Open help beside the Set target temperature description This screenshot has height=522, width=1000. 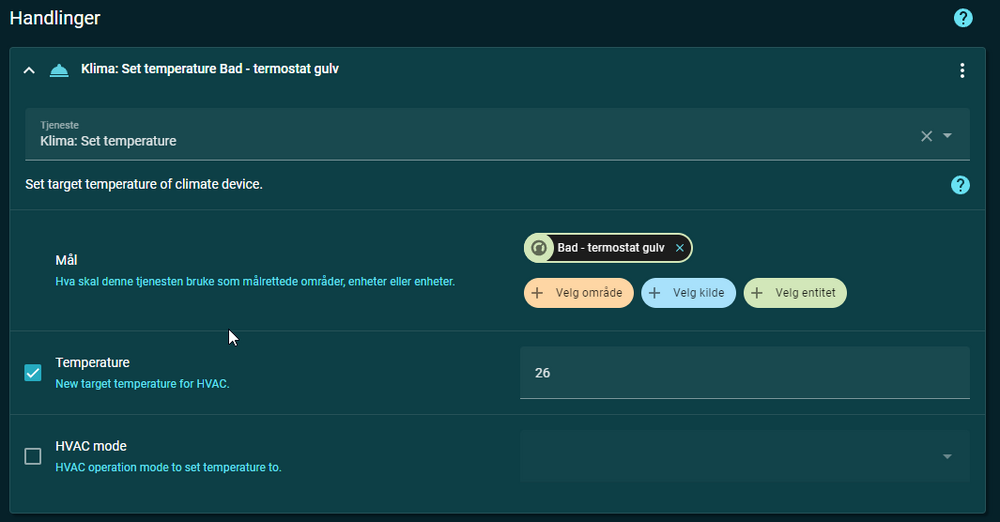click(x=960, y=185)
